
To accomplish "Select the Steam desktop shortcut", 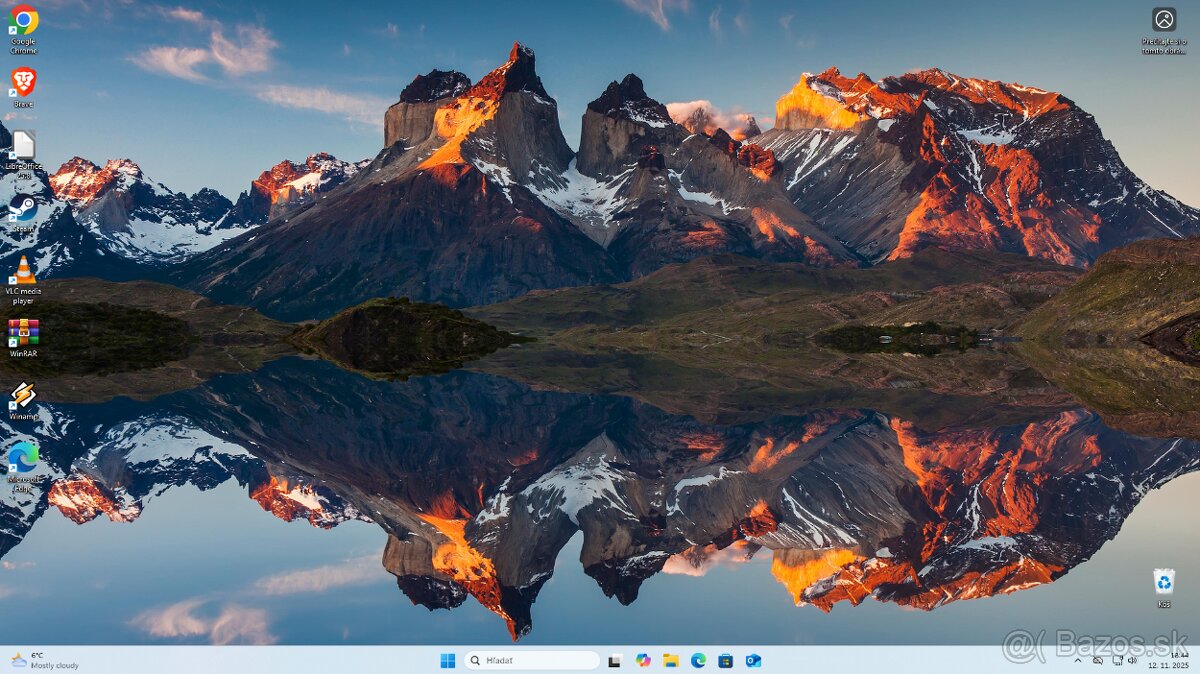I will (x=22, y=209).
